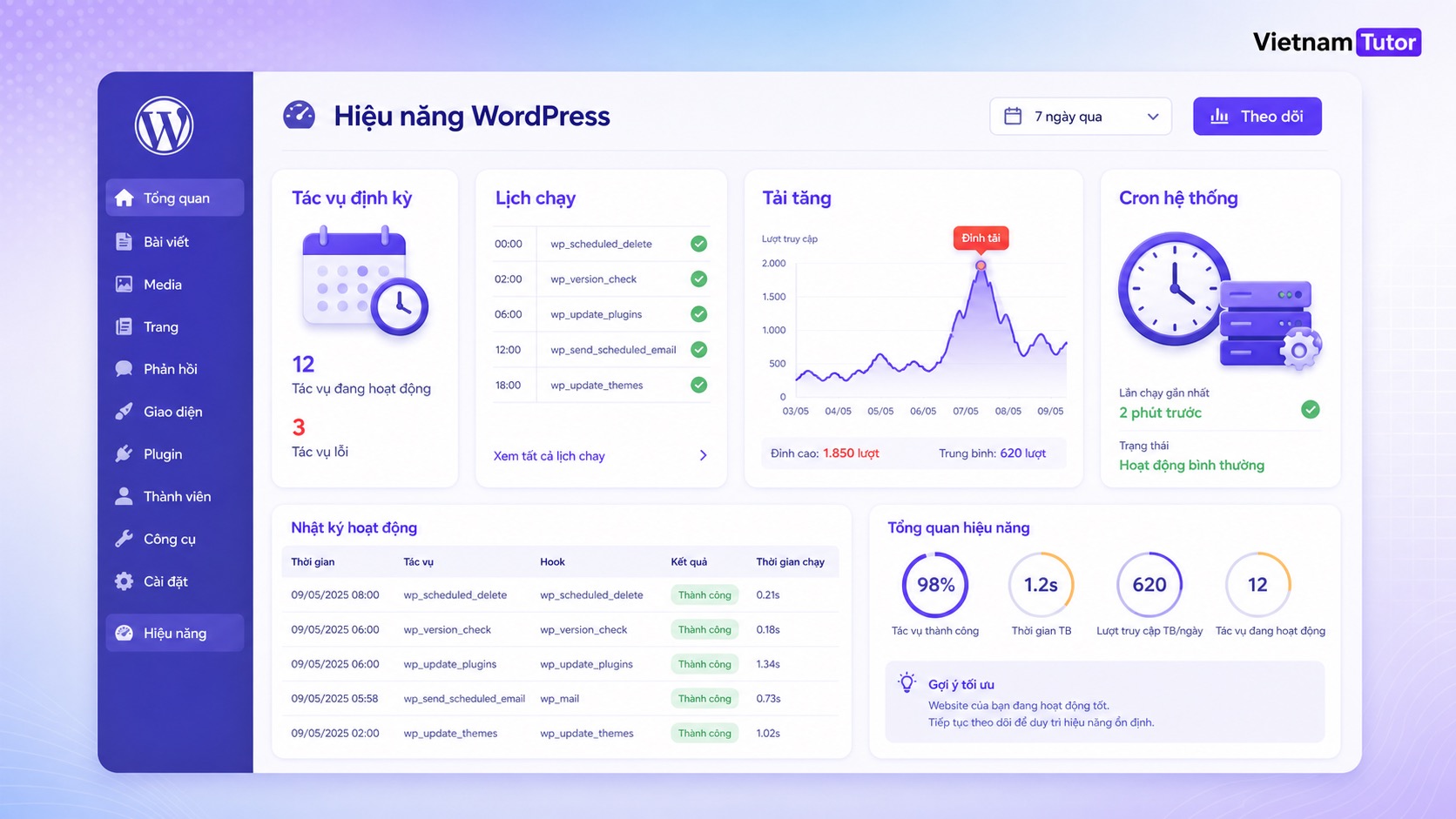Viewport: 1456px width, 819px height.
Task: Open dropdown arrow of date range selector
Action: tap(1153, 117)
